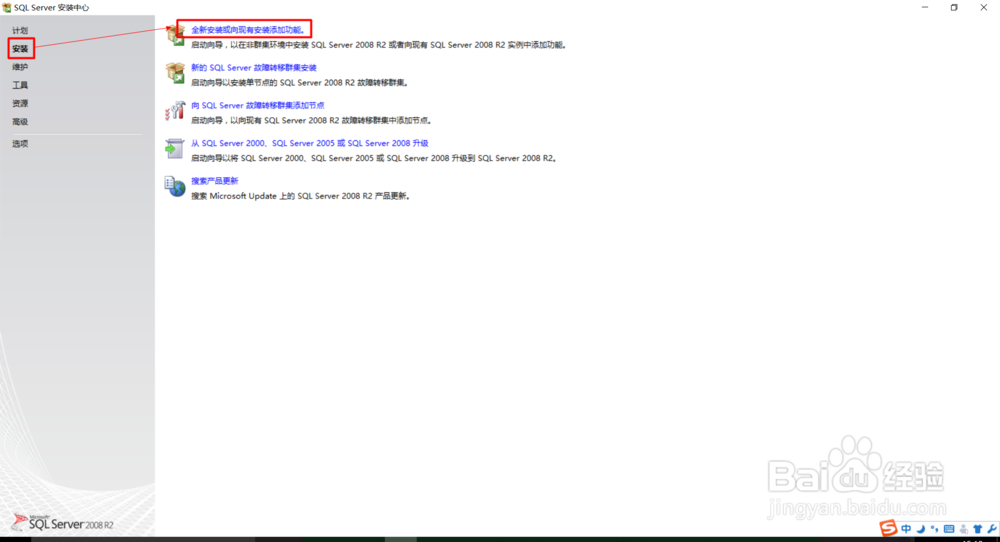1000x542 pixels.
Task: Click the Sogou input method S logo
Action: [888, 528]
